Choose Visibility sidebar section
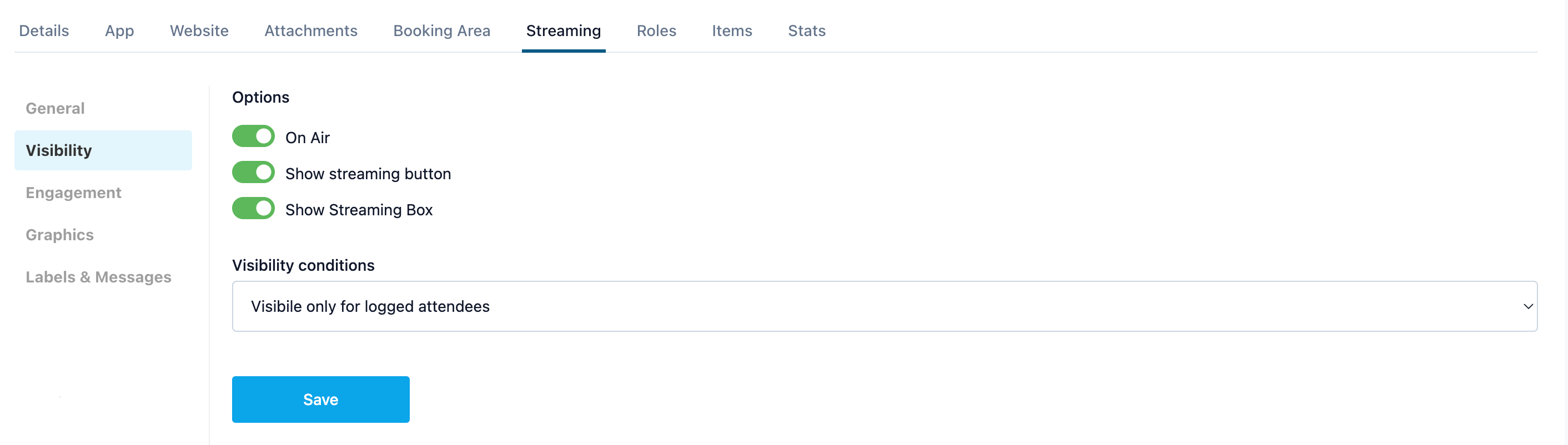 pyautogui.click(x=58, y=150)
